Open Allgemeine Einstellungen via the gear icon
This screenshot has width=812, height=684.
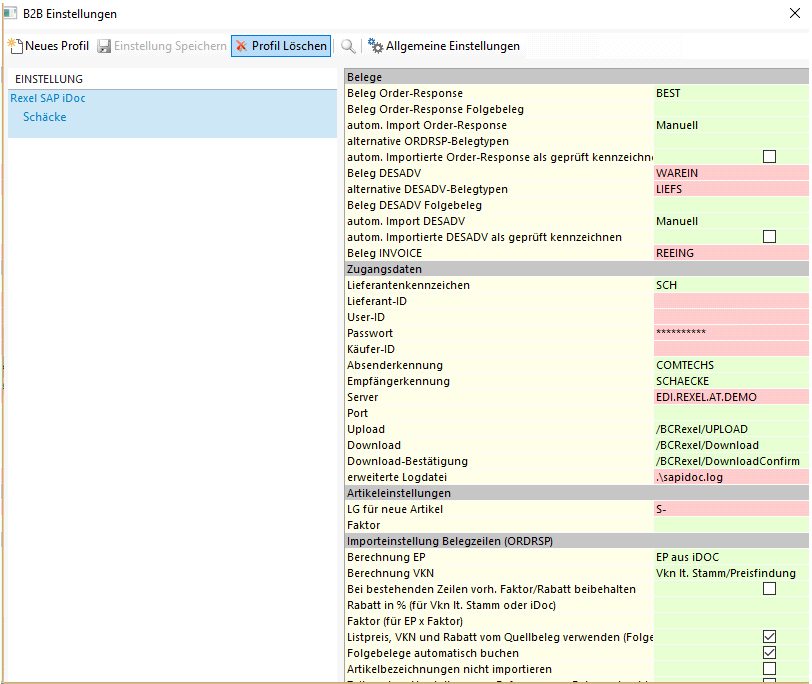376,46
